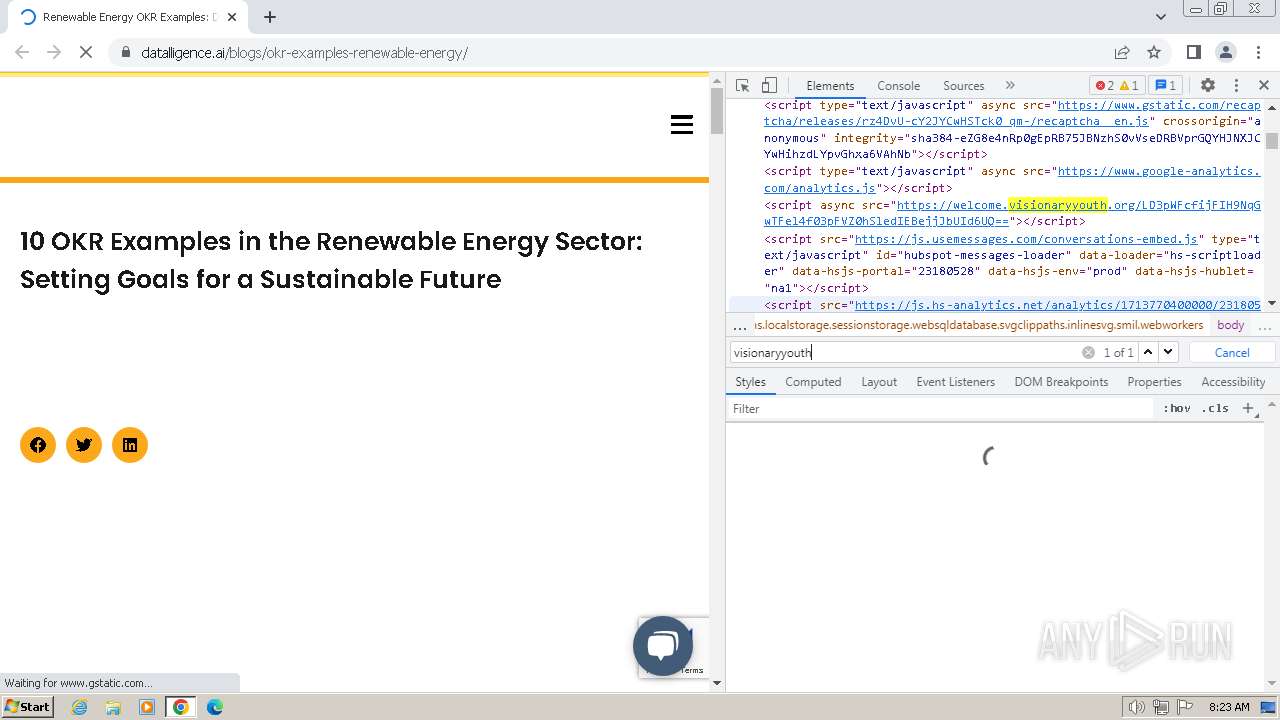Open the Chrome three-dot menu

[x=1257, y=52]
